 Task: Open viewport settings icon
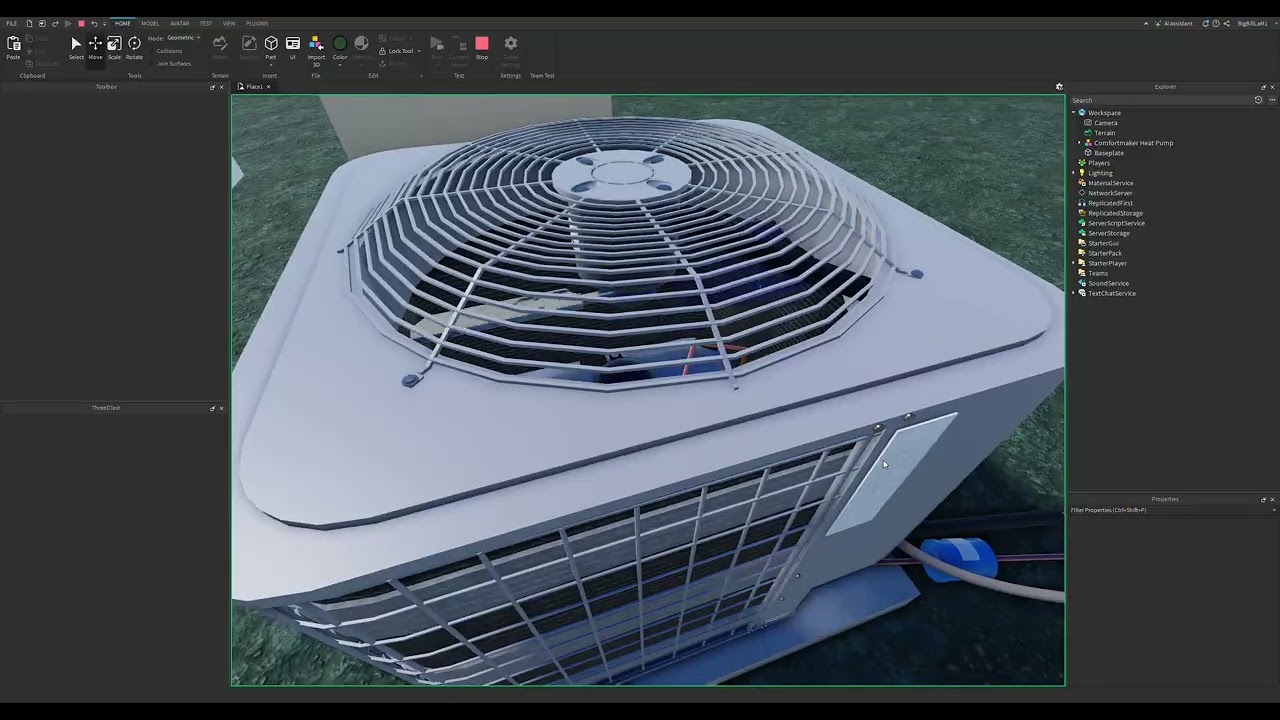1059,87
